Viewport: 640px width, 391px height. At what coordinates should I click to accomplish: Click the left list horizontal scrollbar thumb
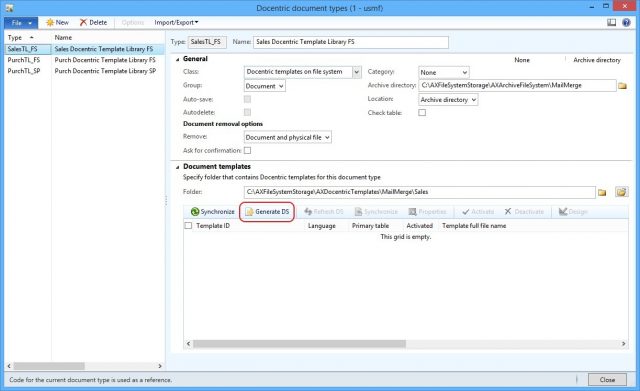click(x=49, y=366)
